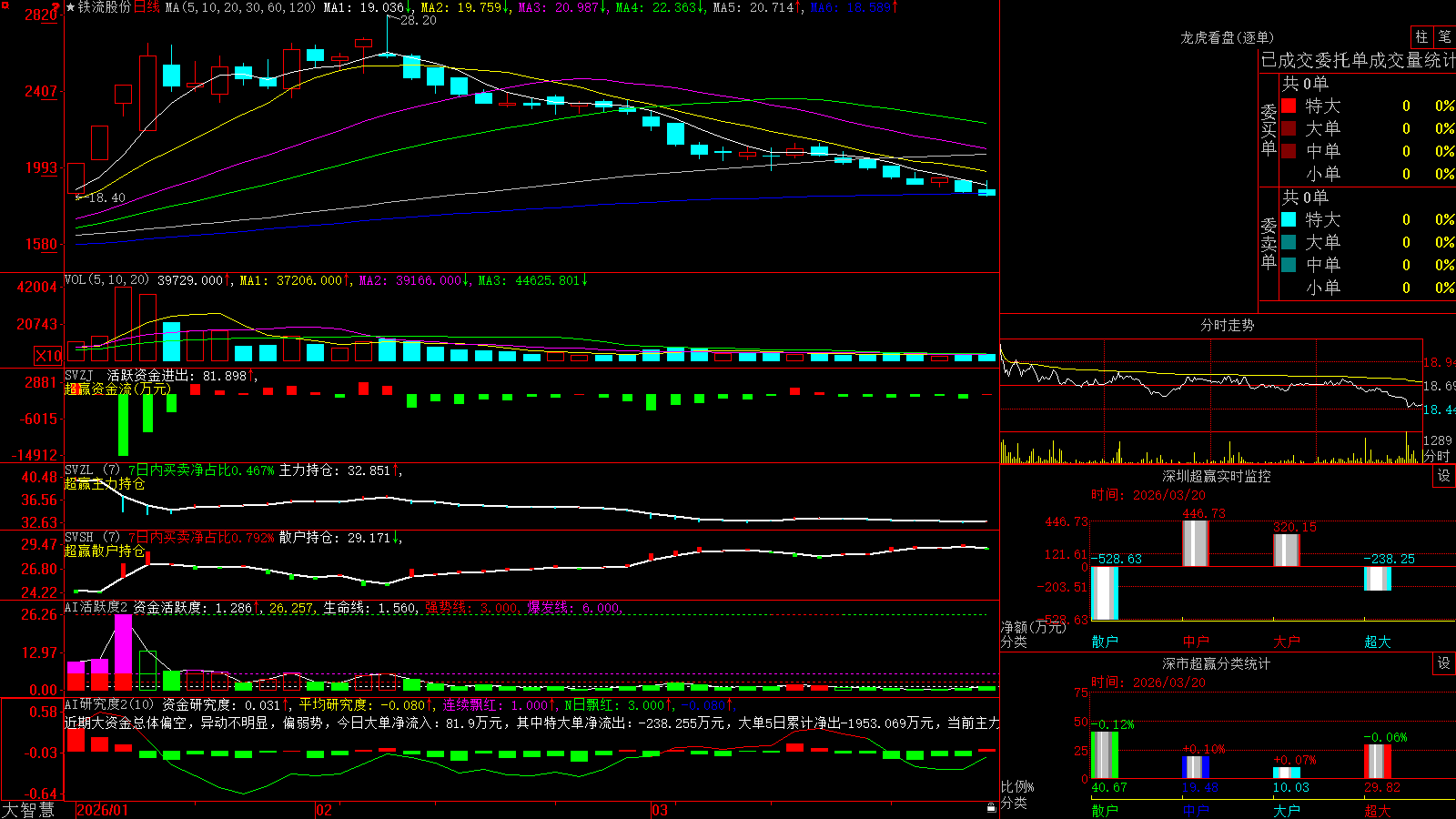Click the 大户 label in the real-time monitor chart
1456x819 pixels.
click(1287, 642)
